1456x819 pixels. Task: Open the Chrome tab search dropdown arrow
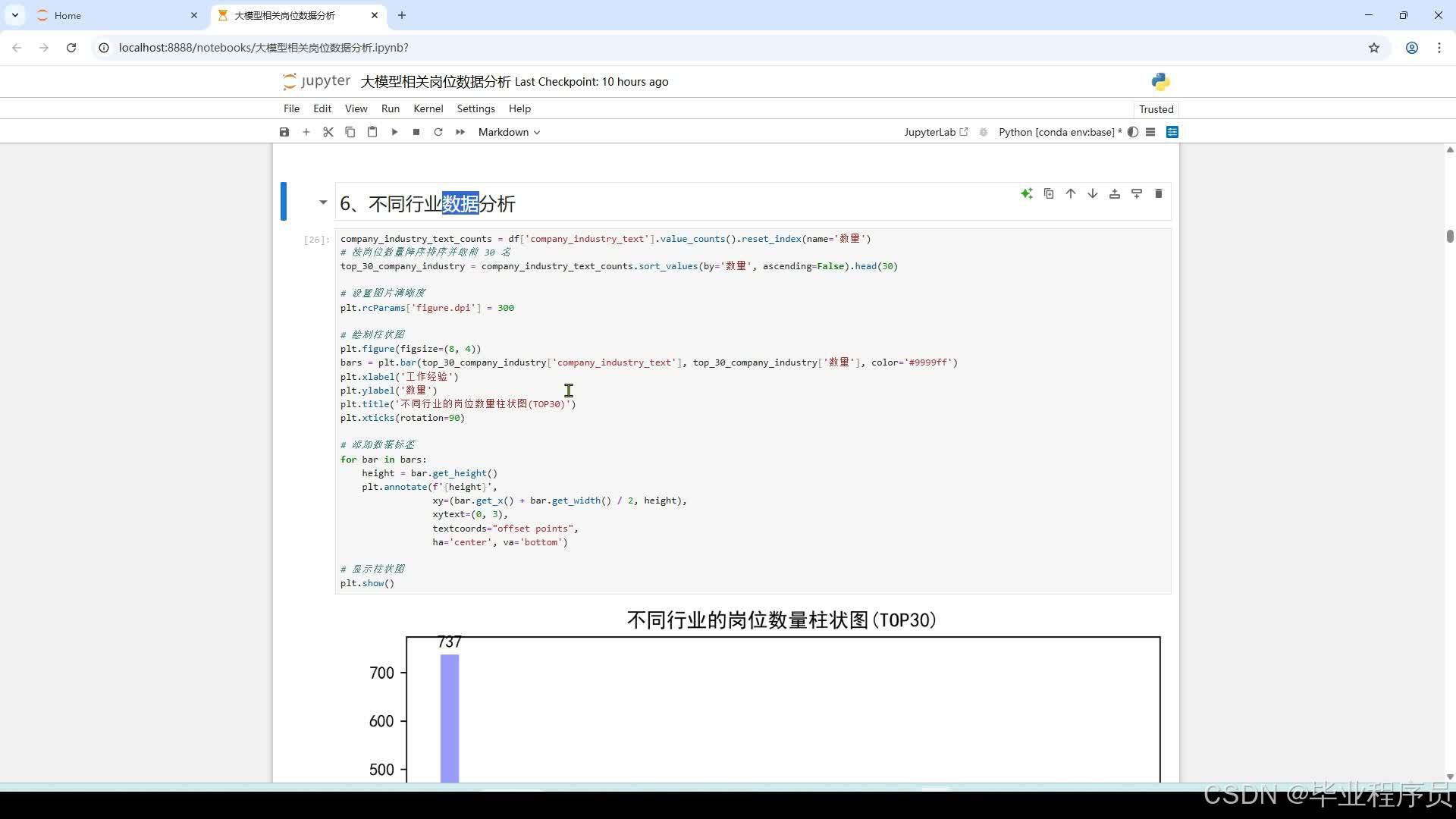click(15, 15)
